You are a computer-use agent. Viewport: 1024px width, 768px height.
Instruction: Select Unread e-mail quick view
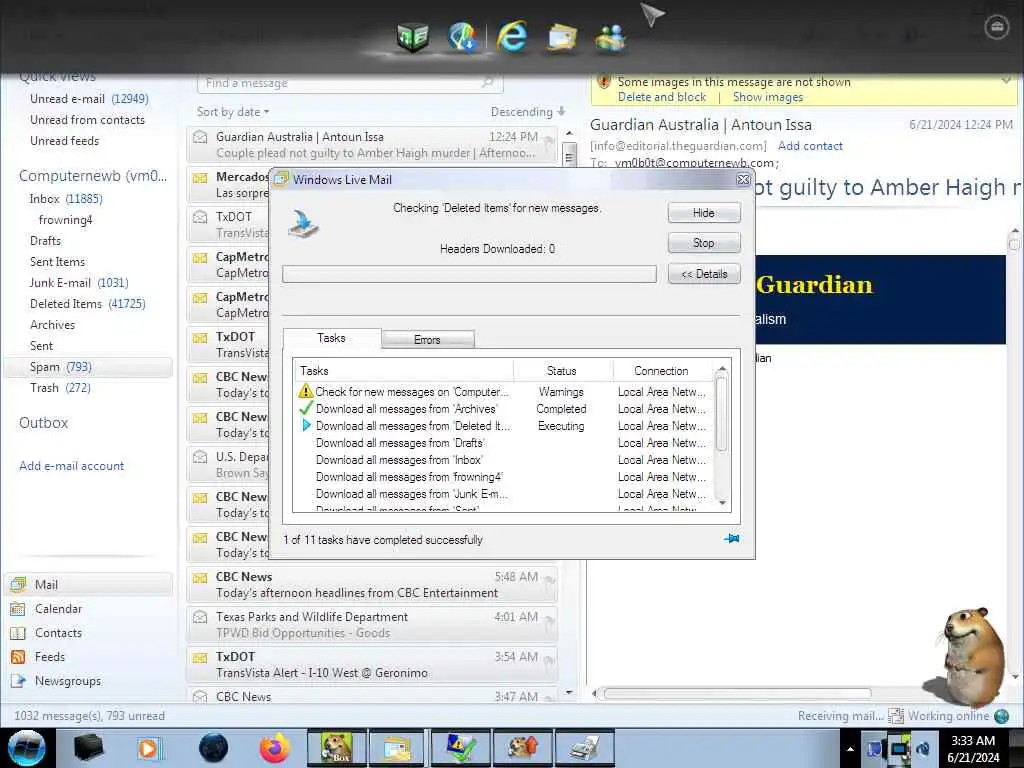(89, 99)
